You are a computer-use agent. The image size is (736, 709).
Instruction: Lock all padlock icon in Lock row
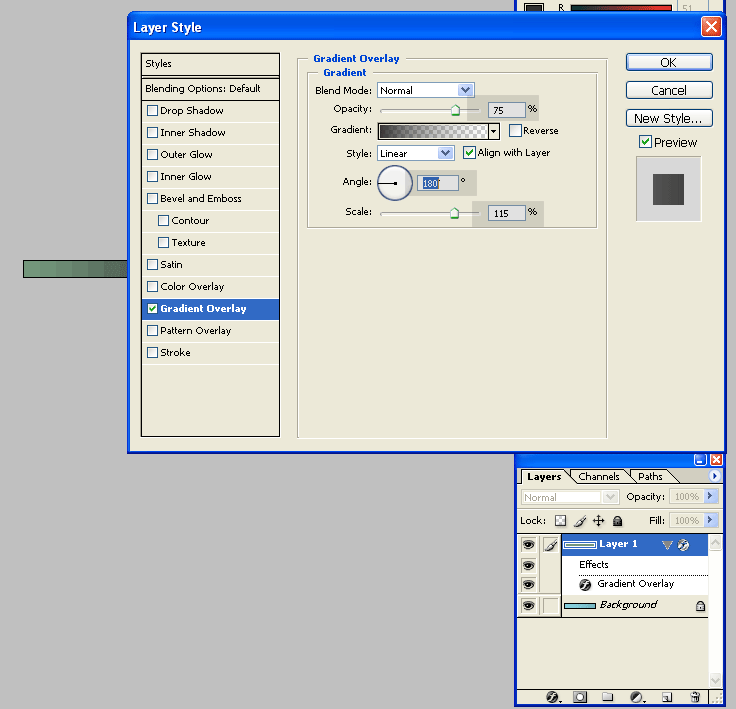(618, 521)
